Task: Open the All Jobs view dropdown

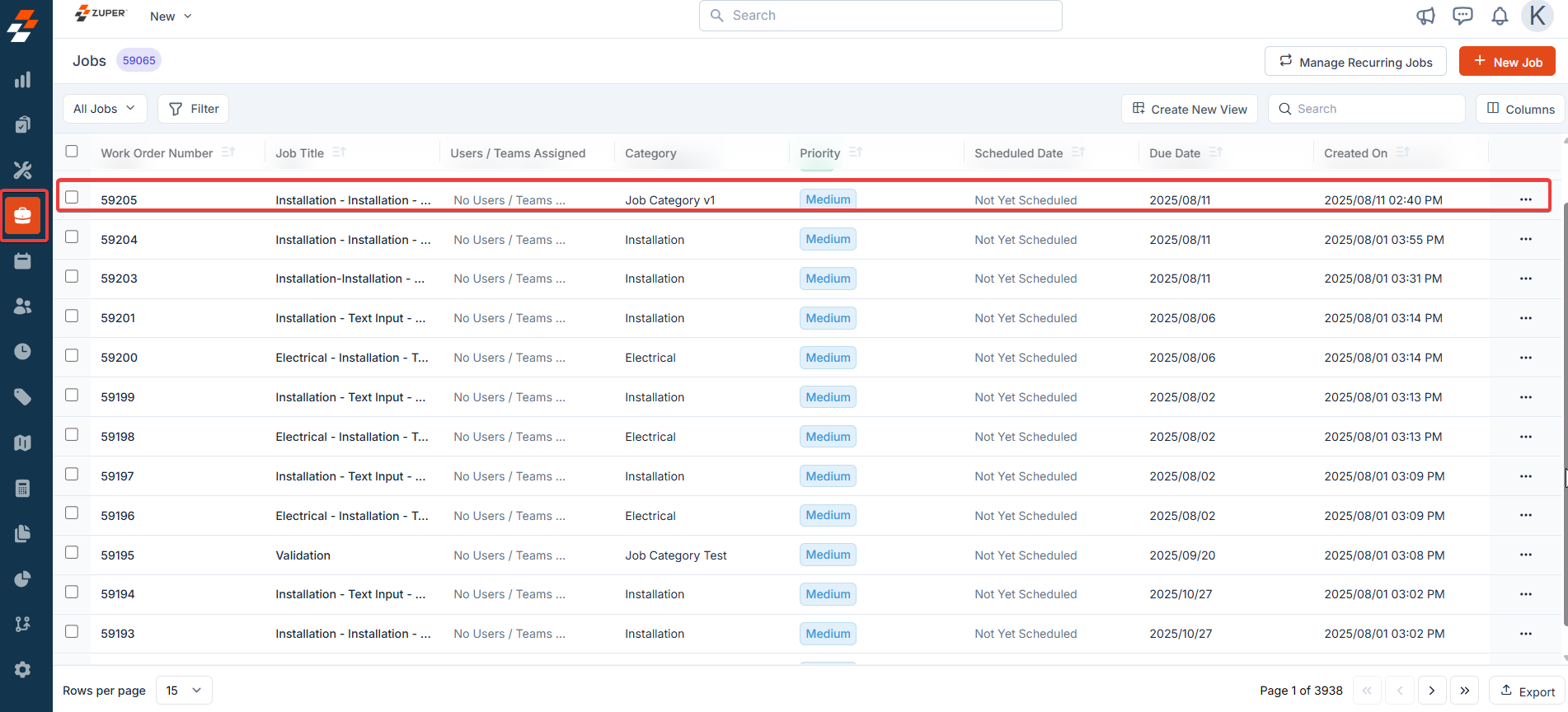Action: (105, 109)
